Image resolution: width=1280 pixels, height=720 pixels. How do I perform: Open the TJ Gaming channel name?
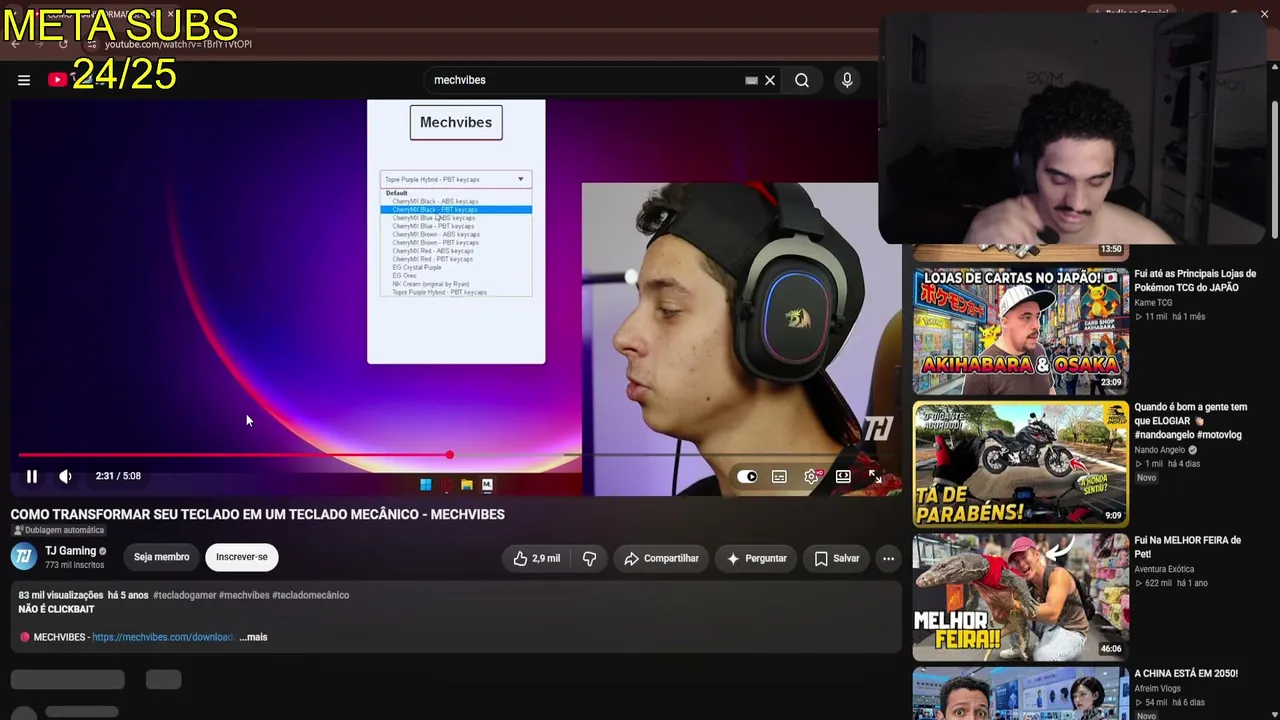70,551
